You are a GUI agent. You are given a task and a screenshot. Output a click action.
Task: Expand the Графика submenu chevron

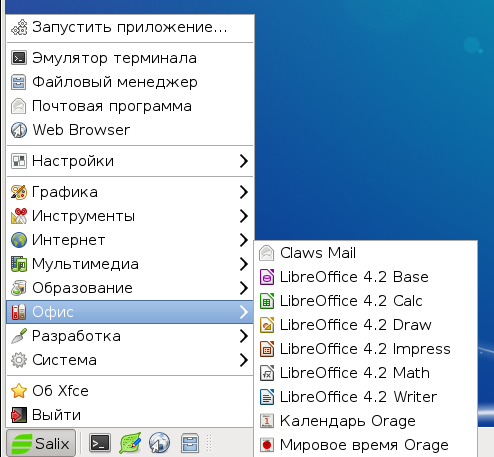244,192
